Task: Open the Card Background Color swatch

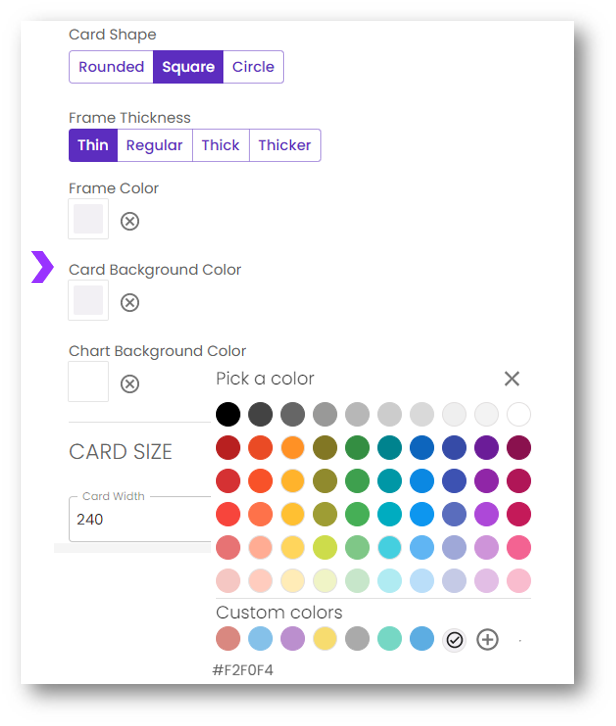Action: point(88,301)
